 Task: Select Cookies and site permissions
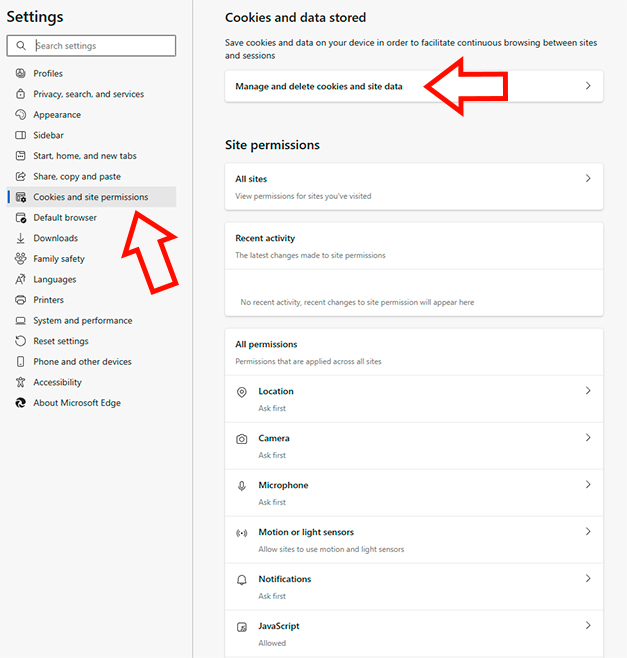coord(90,197)
